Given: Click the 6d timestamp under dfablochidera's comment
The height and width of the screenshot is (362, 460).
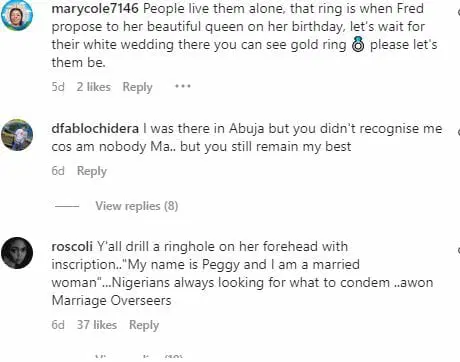Looking at the screenshot, I should coord(58,171).
